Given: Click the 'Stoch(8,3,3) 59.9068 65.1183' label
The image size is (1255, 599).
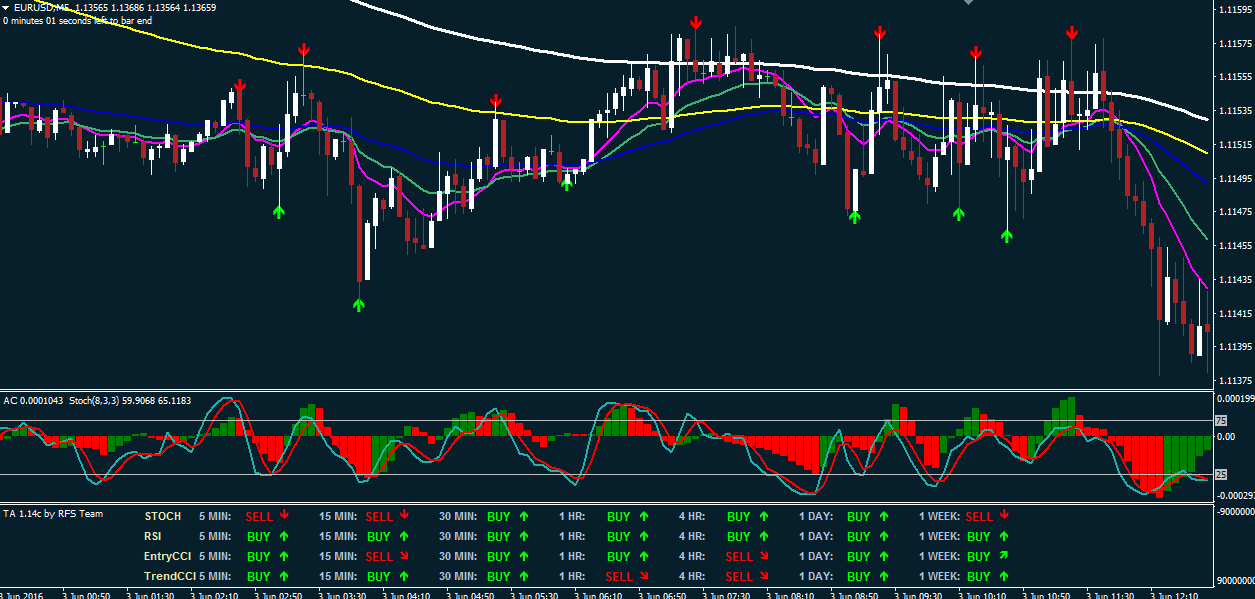Looking at the screenshot, I should 130,401.
